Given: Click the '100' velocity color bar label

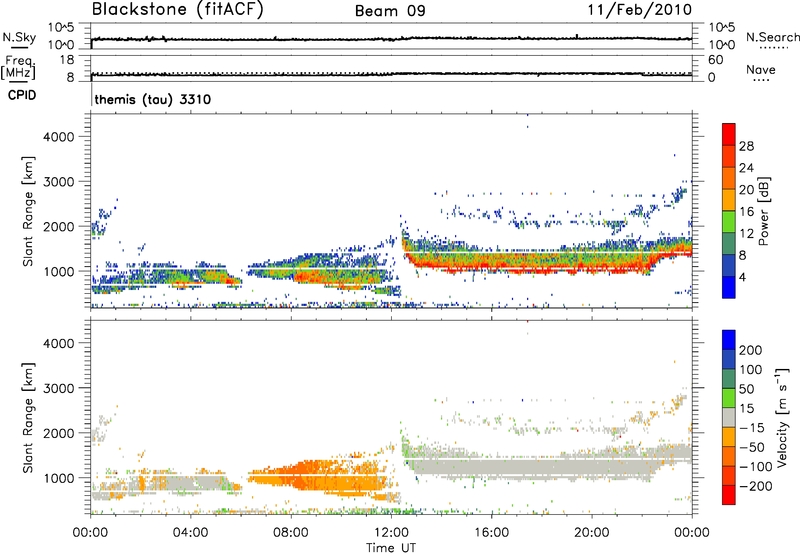Looking at the screenshot, I should click(x=751, y=370).
